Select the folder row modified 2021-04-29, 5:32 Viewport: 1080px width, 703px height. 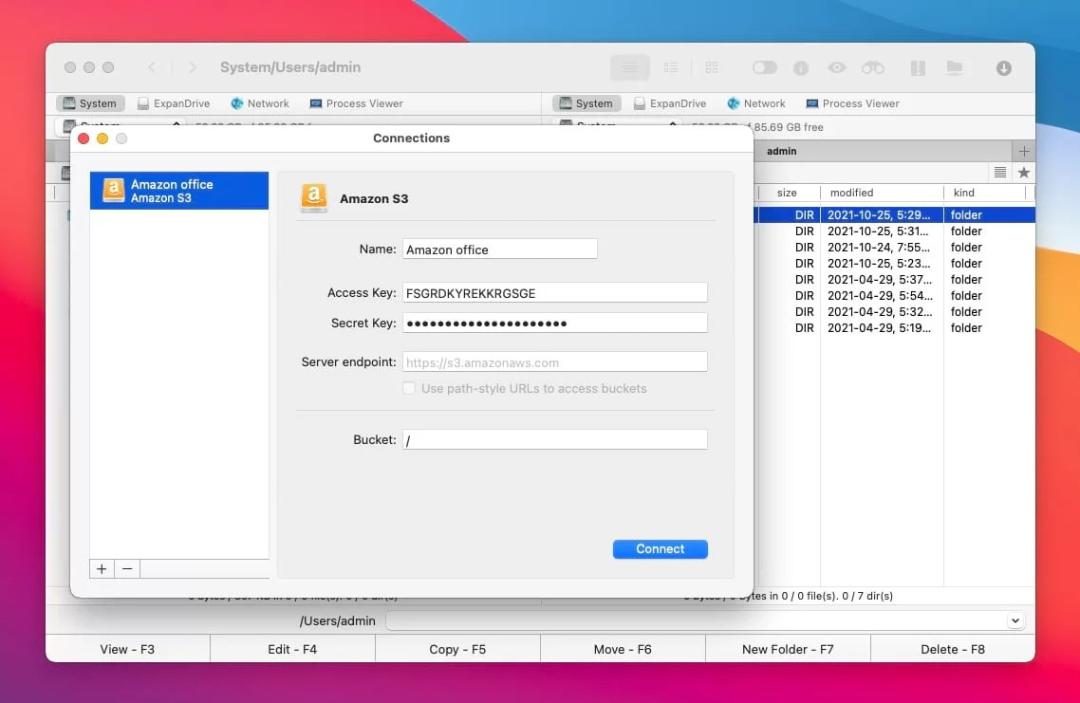[894, 312]
